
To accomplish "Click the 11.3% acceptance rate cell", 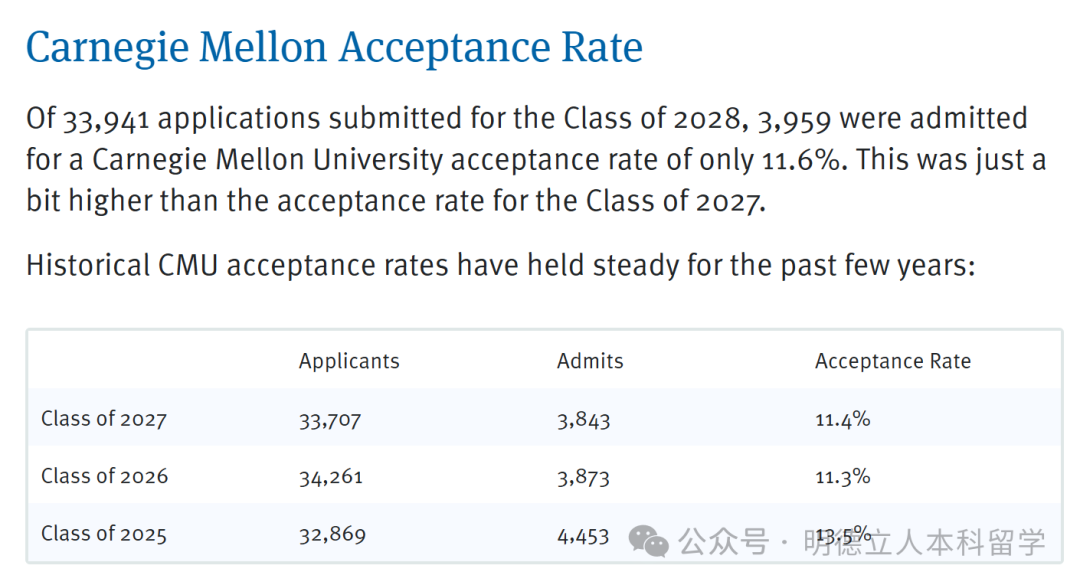I will pos(842,477).
